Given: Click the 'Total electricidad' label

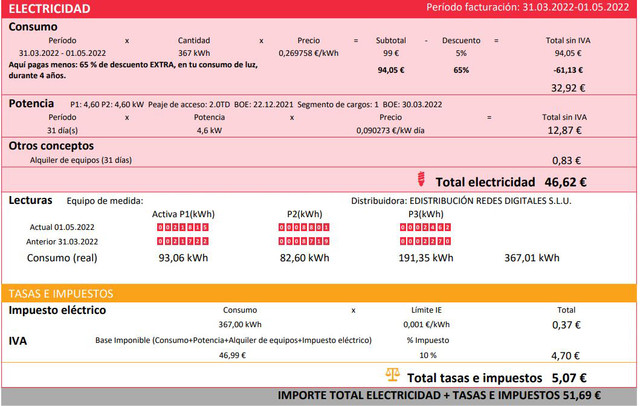Looking at the screenshot, I should point(485,182).
